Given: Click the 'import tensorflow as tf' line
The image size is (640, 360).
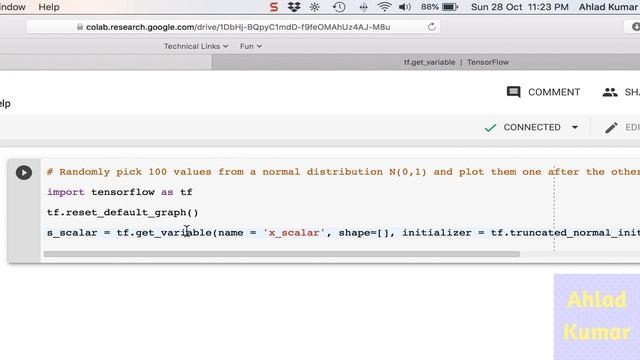Looking at the screenshot, I should pos(120,192).
